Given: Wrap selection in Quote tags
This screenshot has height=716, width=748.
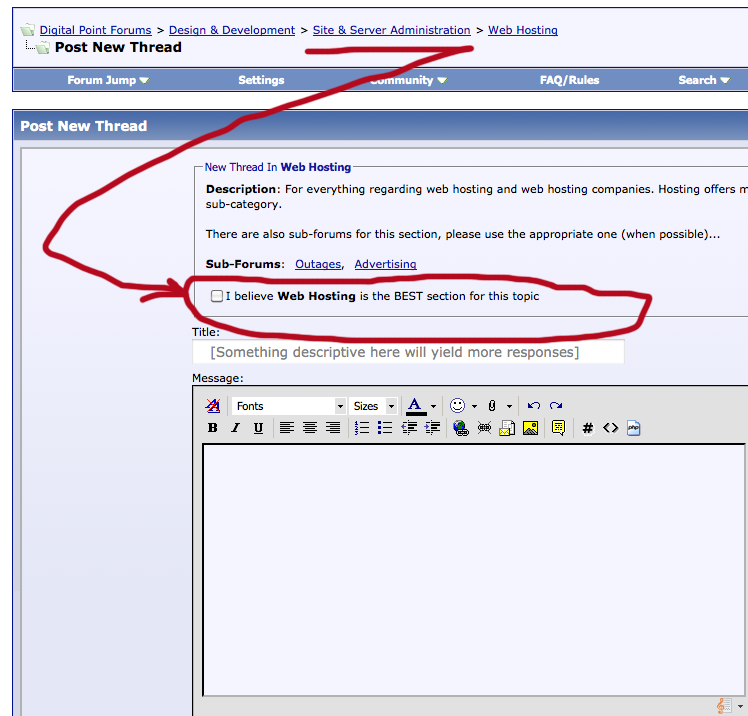Looking at the screenshot, I should (x=558, y=428).
